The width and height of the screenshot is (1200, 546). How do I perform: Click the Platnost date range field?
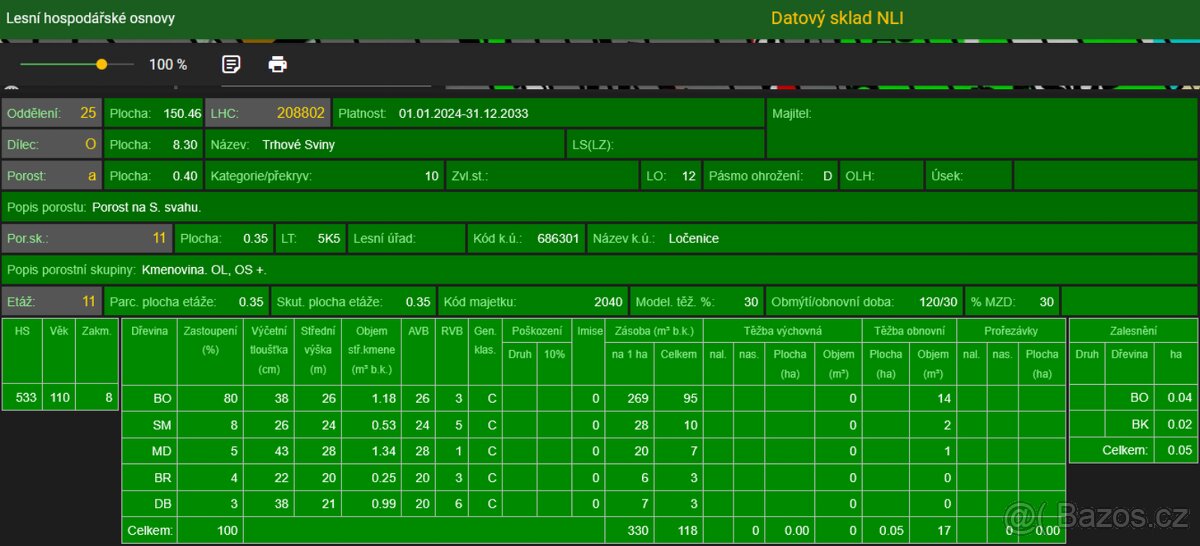[463, 113]
